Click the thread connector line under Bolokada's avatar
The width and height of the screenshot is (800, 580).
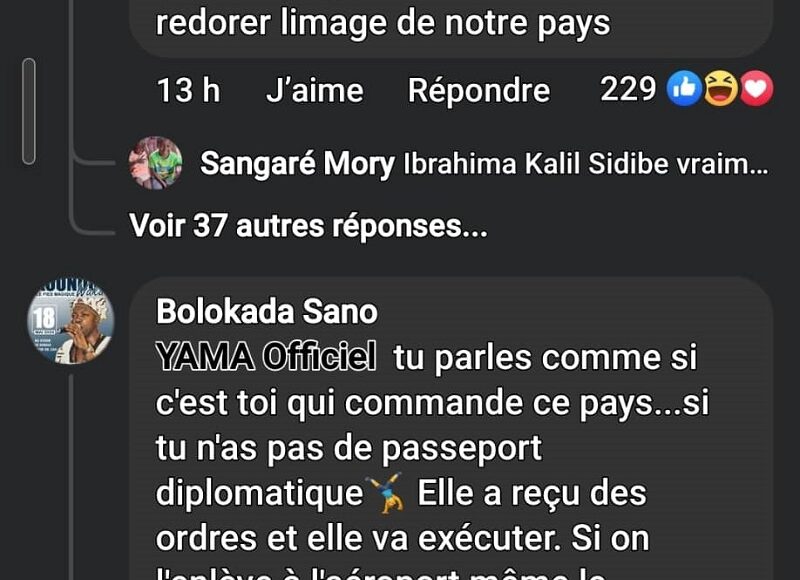[71, 477]
